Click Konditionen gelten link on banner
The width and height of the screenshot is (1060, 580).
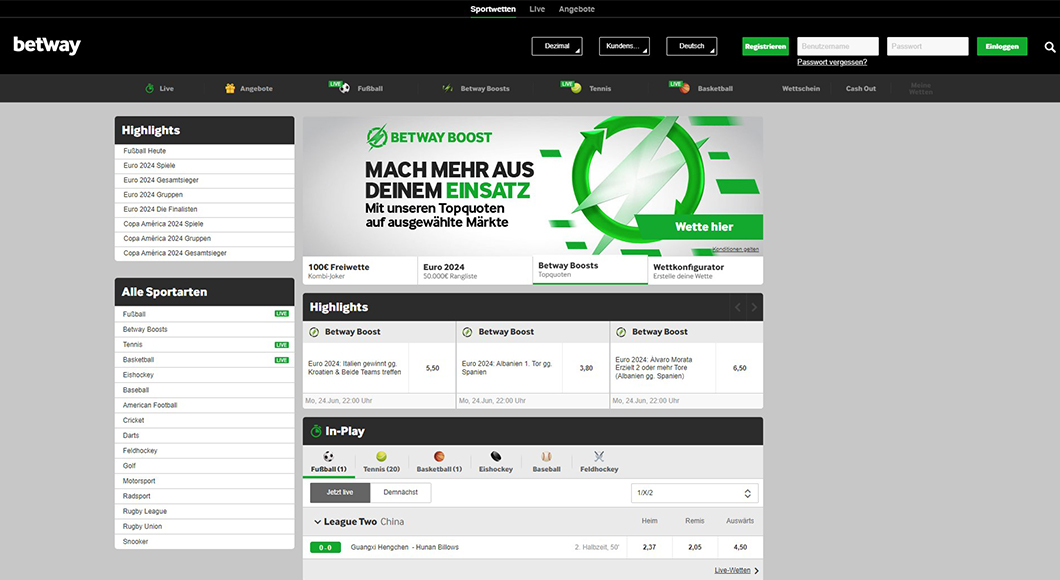(736, 249)
